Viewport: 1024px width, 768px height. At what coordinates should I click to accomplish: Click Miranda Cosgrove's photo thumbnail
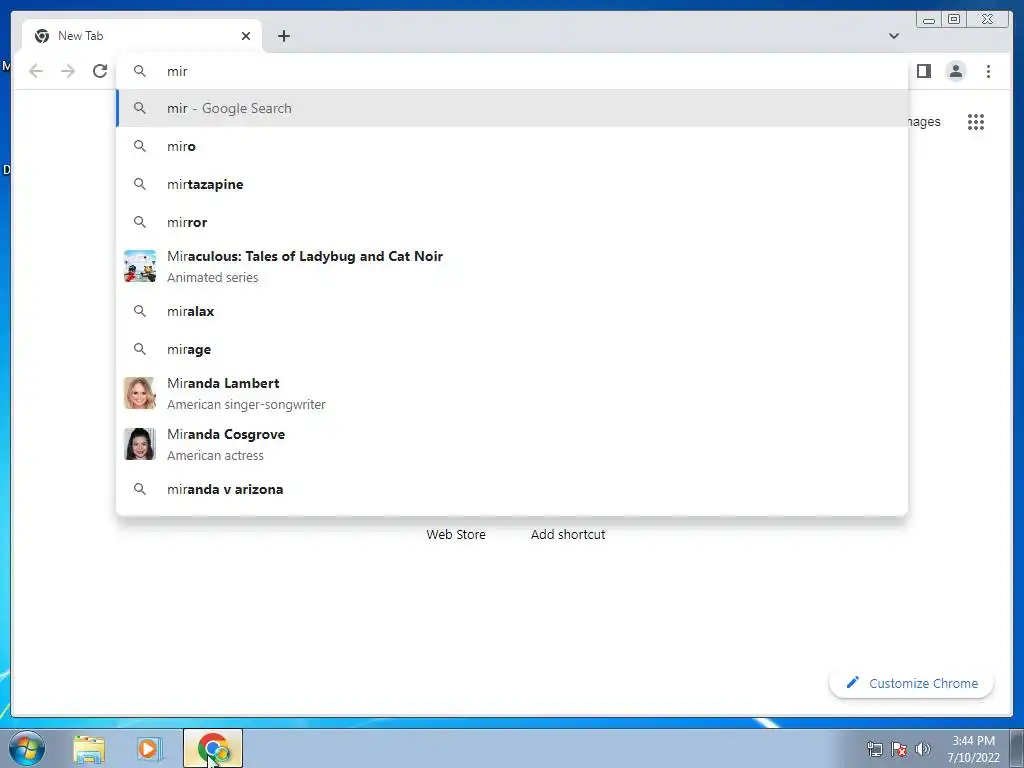(140, 444)
